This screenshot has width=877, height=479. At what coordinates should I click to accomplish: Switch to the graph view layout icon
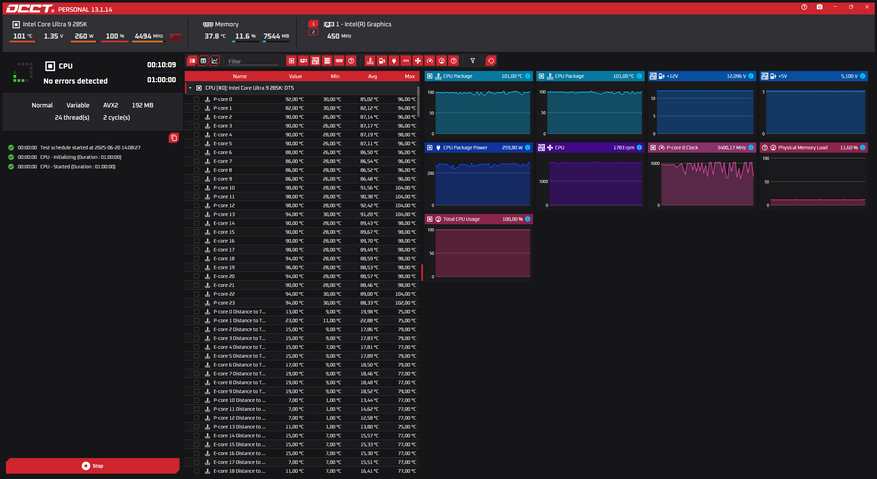coord(215,61)
